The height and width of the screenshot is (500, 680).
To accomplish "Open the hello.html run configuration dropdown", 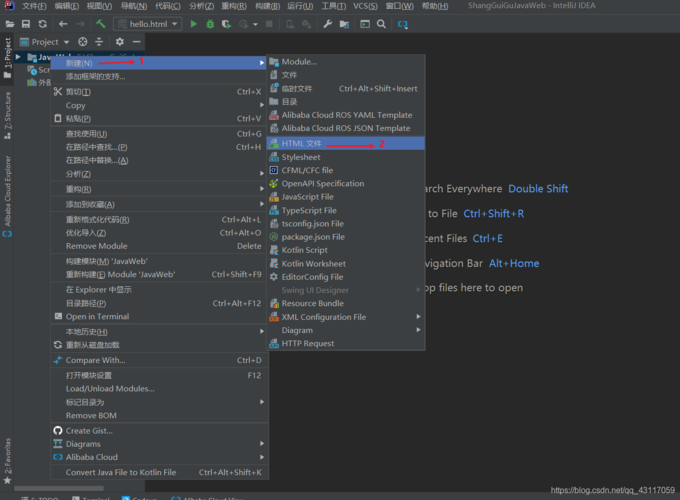I will pyautogui.click(x=147, y=24).
